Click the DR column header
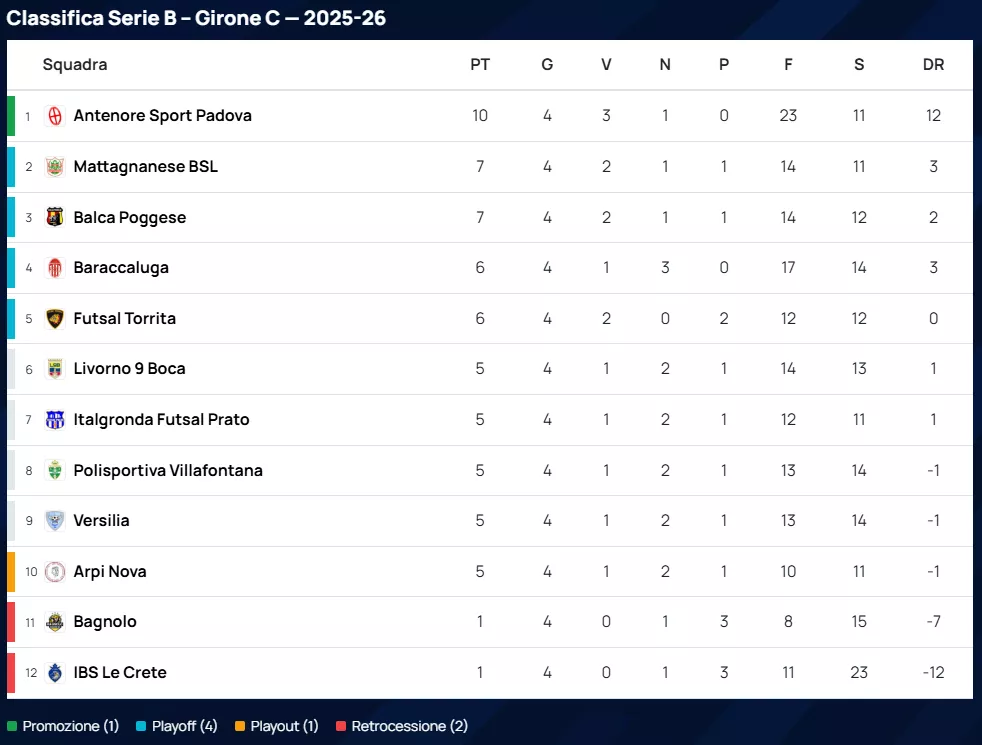The height and width of the screenshot is (745, 982). [933, 65]
